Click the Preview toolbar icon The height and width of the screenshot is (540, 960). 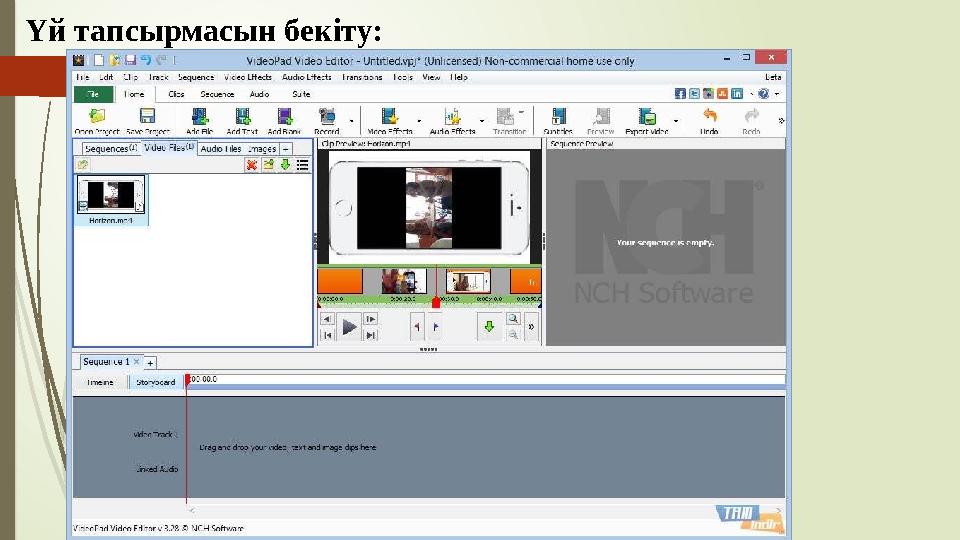pyautogui.click(x=601, y=116)
